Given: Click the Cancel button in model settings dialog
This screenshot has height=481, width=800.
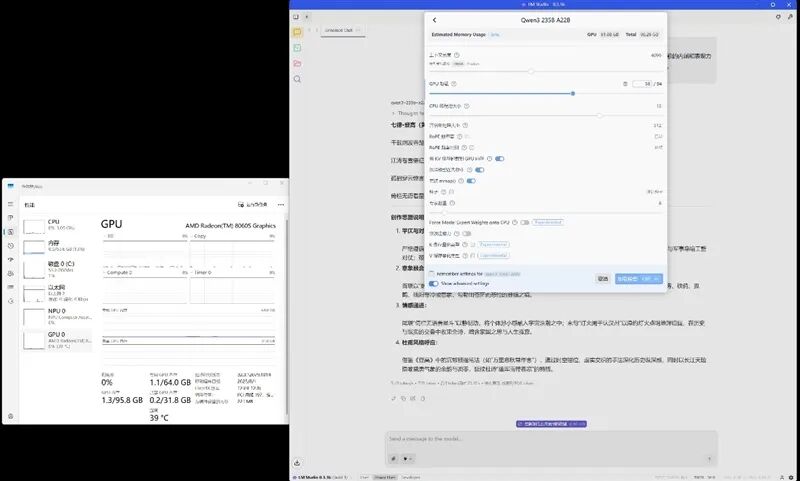Looking at the screenshot, I should click(603, 279).
